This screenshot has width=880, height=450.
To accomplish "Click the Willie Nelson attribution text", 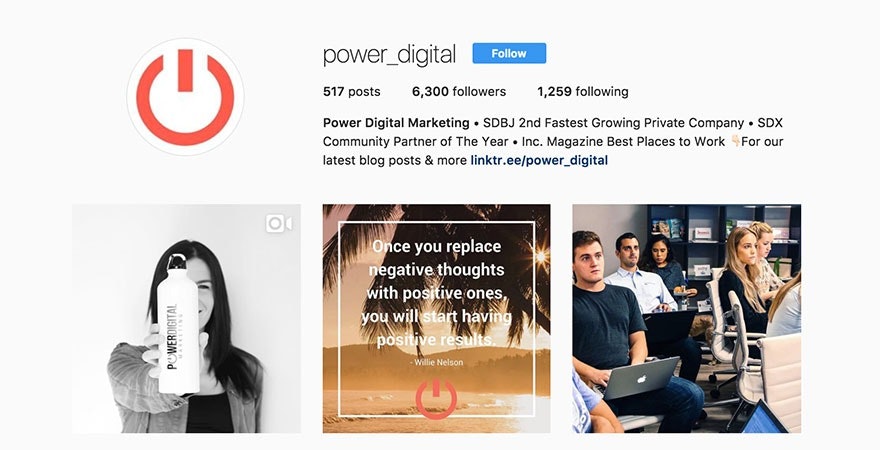I will 437,362.
